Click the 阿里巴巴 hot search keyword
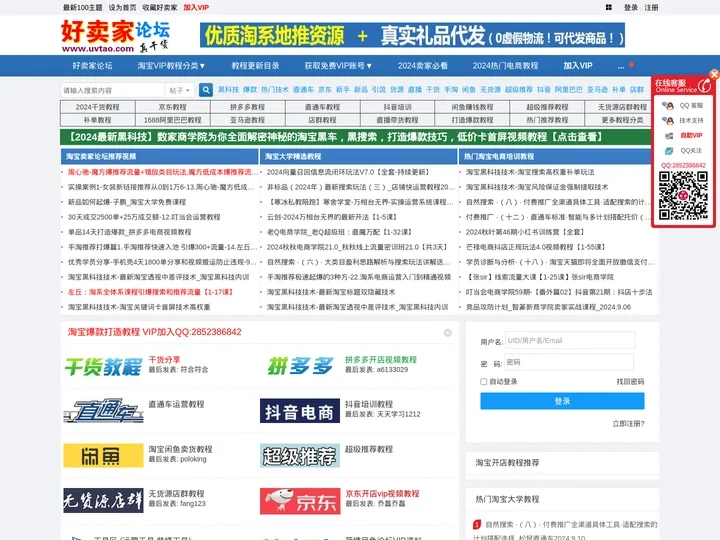720x540 pixels. (x=568, y=90)
